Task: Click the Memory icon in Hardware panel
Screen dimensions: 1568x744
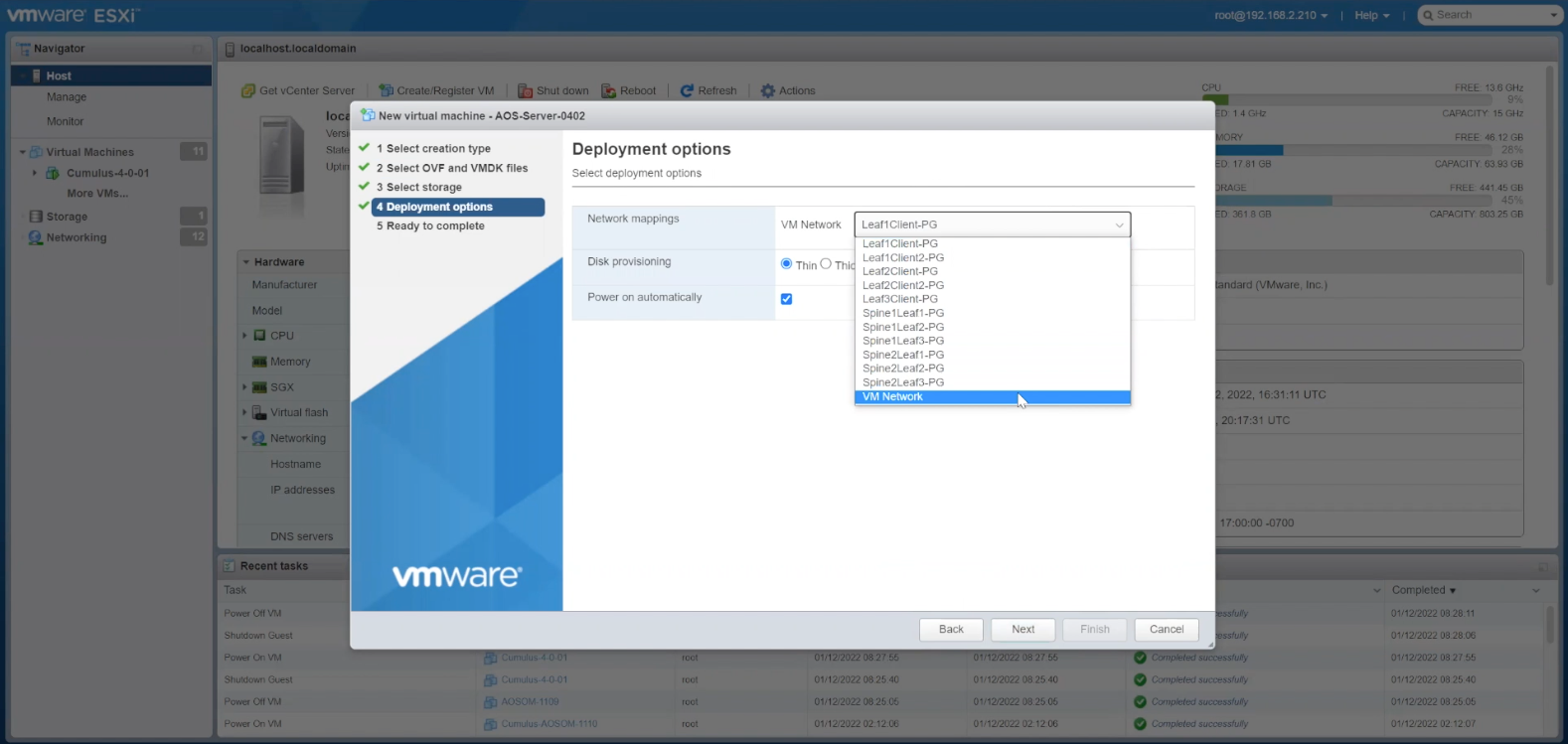Action: pos(259,362)
